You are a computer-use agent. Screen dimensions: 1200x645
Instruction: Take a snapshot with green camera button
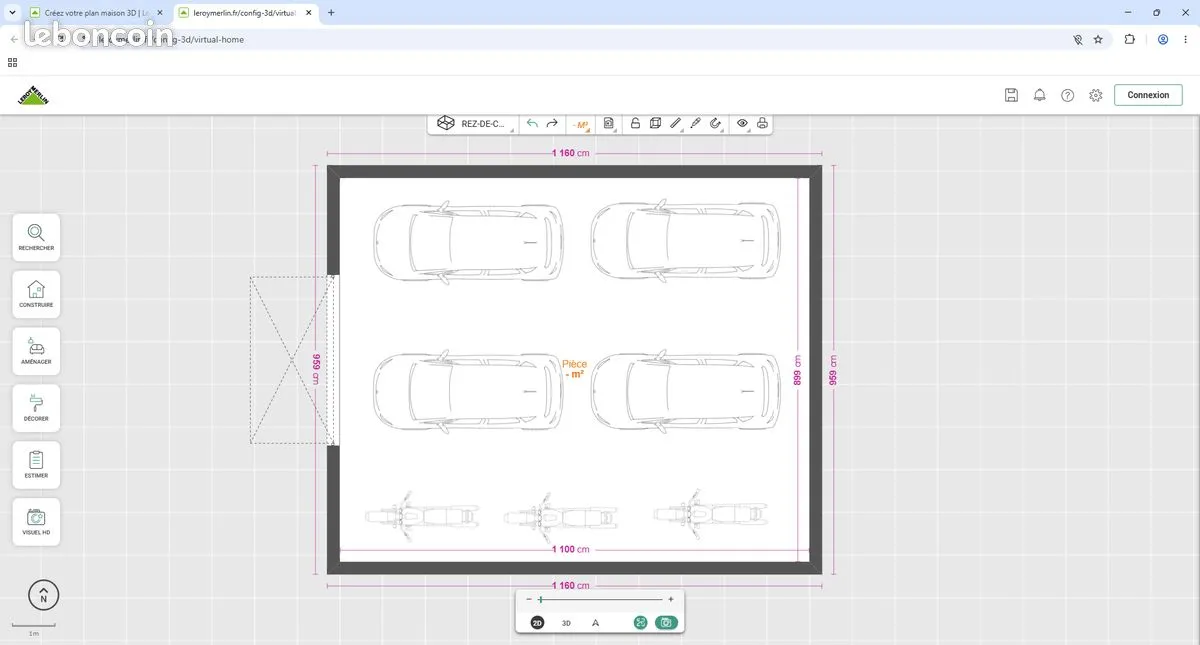[x=666, y=623]
